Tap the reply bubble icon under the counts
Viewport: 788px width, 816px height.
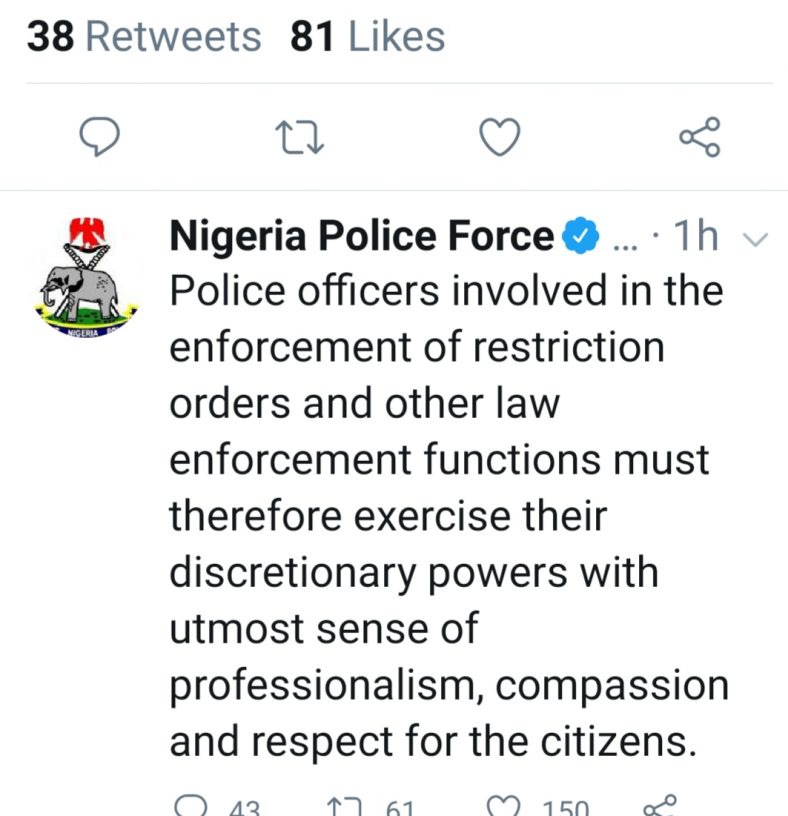click(x=99, y=137)
